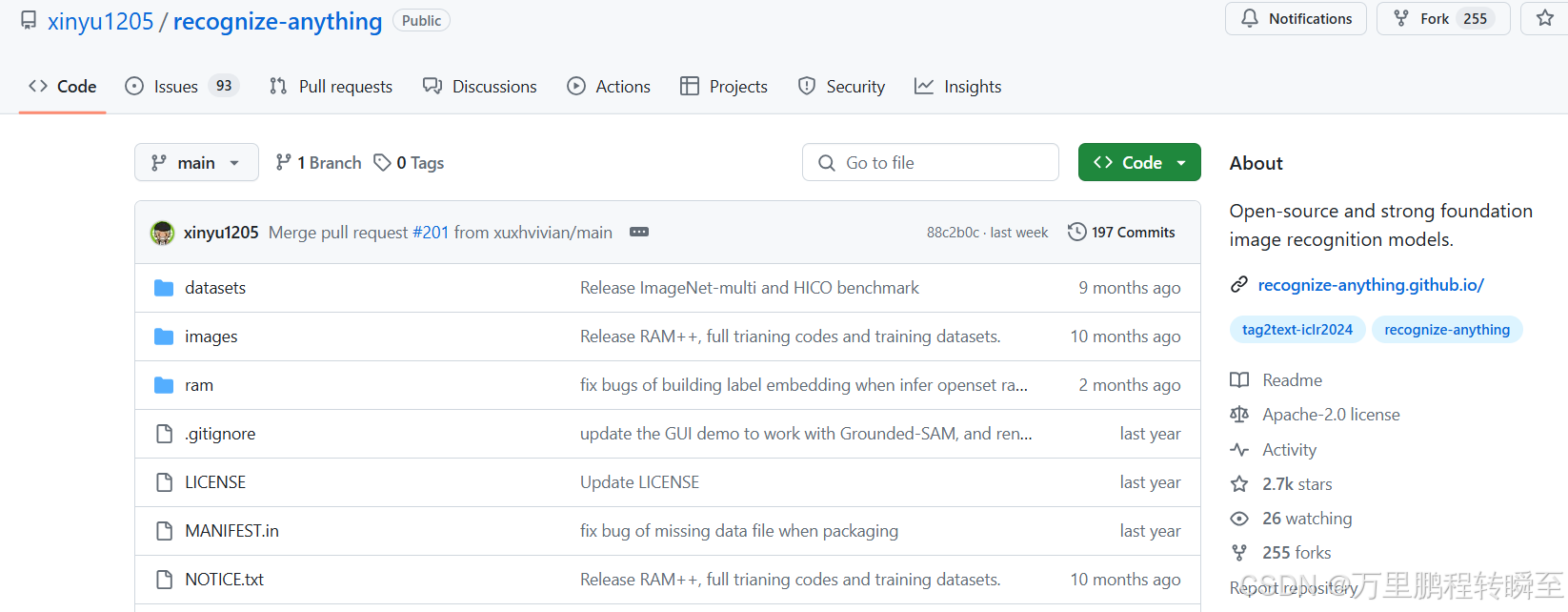The height and width of the screenshot is (612, 1568).
Task: Open the recognize-anything repository name link
Action: click(x=277, y=21)
